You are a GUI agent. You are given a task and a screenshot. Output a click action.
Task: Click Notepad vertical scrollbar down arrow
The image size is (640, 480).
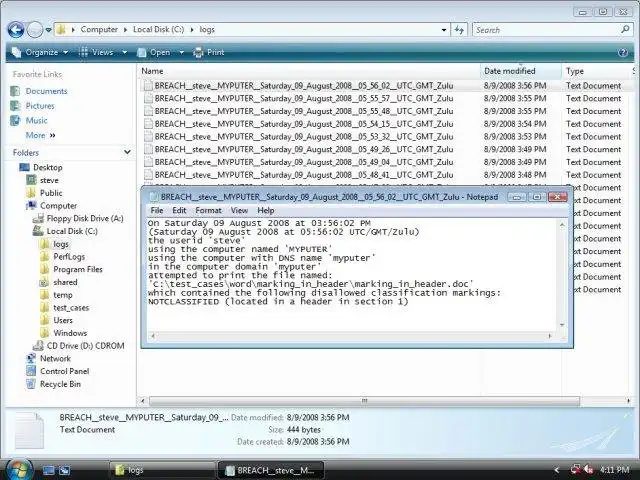[x=562, y=325]
